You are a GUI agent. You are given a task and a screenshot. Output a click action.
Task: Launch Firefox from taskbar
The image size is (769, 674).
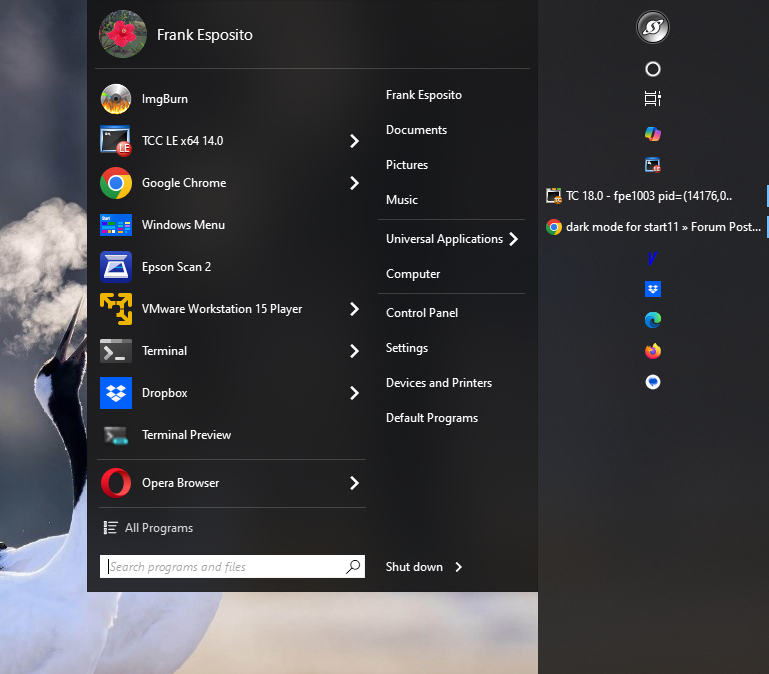(x=653, y=351)
